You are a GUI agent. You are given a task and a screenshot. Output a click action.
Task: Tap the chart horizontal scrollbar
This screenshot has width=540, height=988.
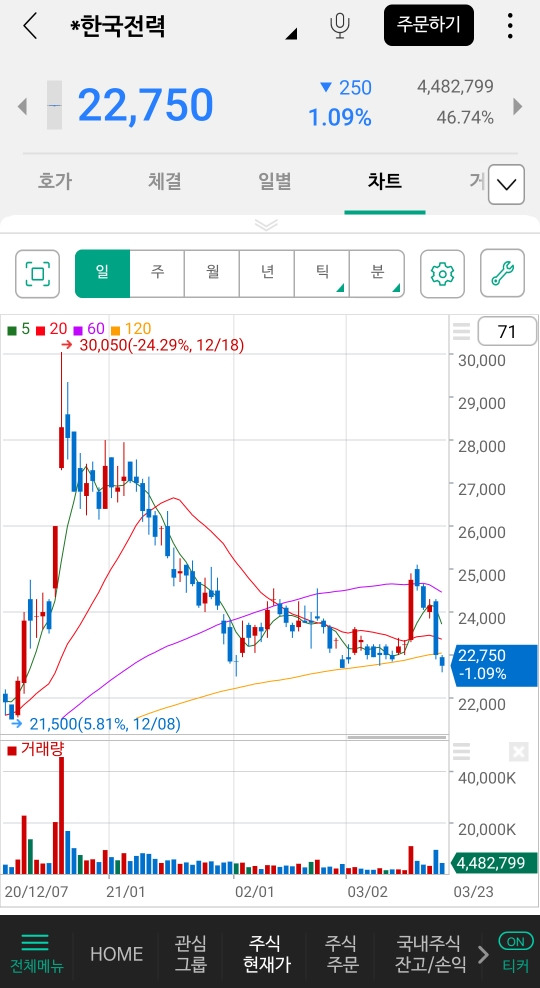click(397, 737)
